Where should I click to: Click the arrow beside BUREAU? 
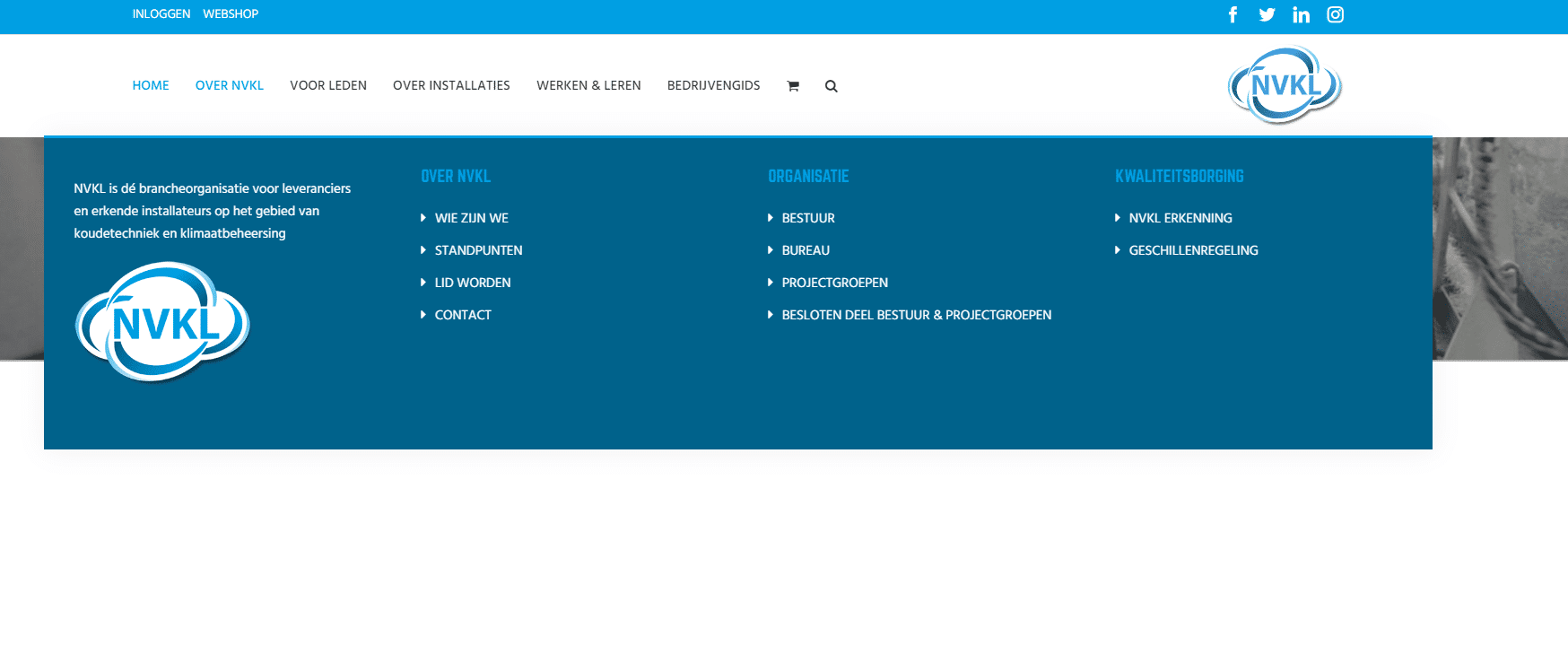click(x=771, y=250)
